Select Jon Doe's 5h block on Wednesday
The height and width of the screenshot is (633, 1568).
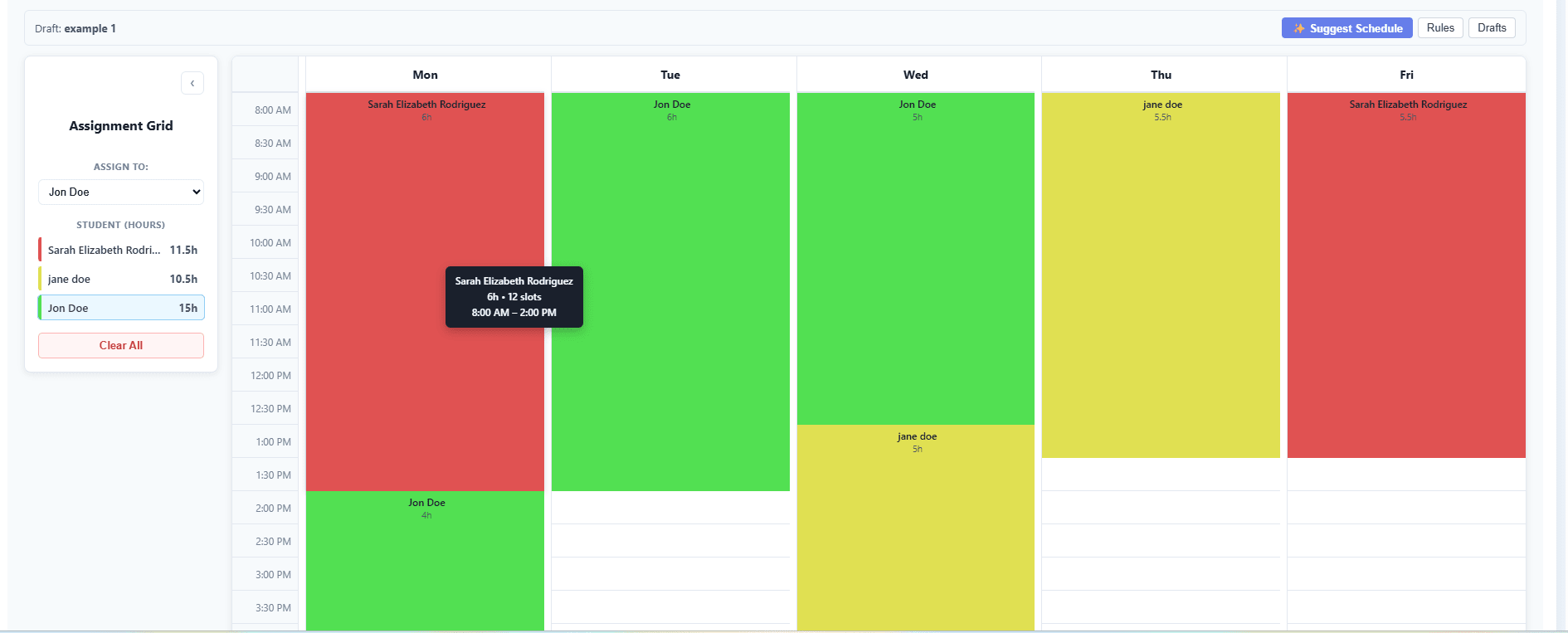click(x=916, y=259)
